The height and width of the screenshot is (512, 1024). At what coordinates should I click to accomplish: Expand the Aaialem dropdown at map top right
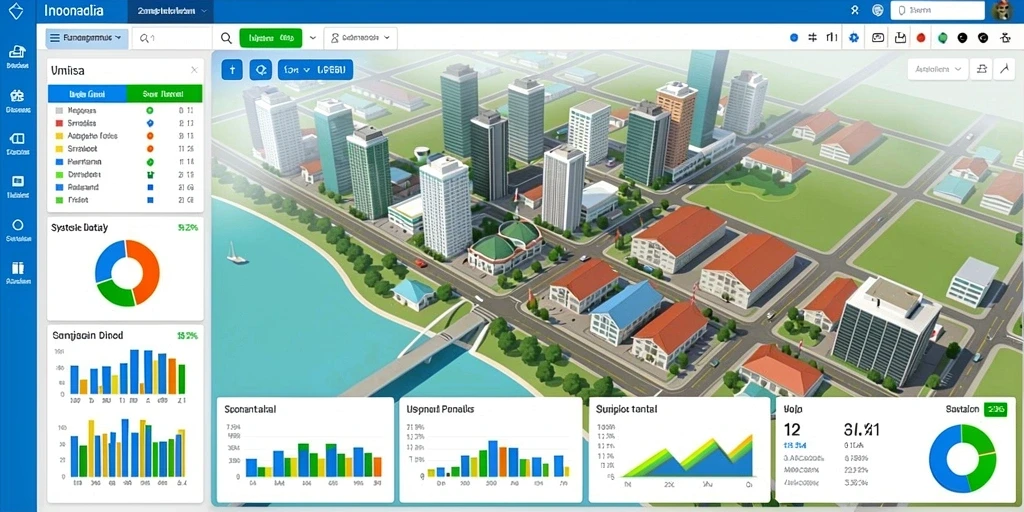point(938,69)
